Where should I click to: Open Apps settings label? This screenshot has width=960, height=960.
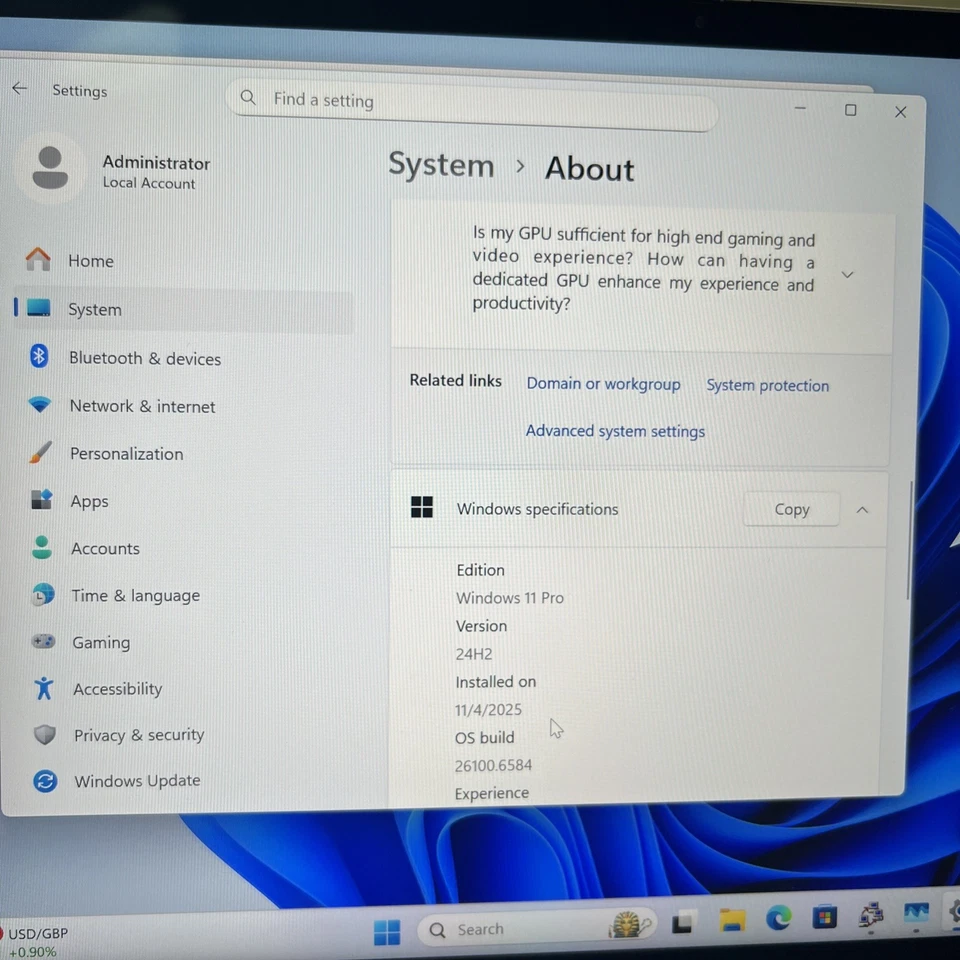tap(89, 501)
